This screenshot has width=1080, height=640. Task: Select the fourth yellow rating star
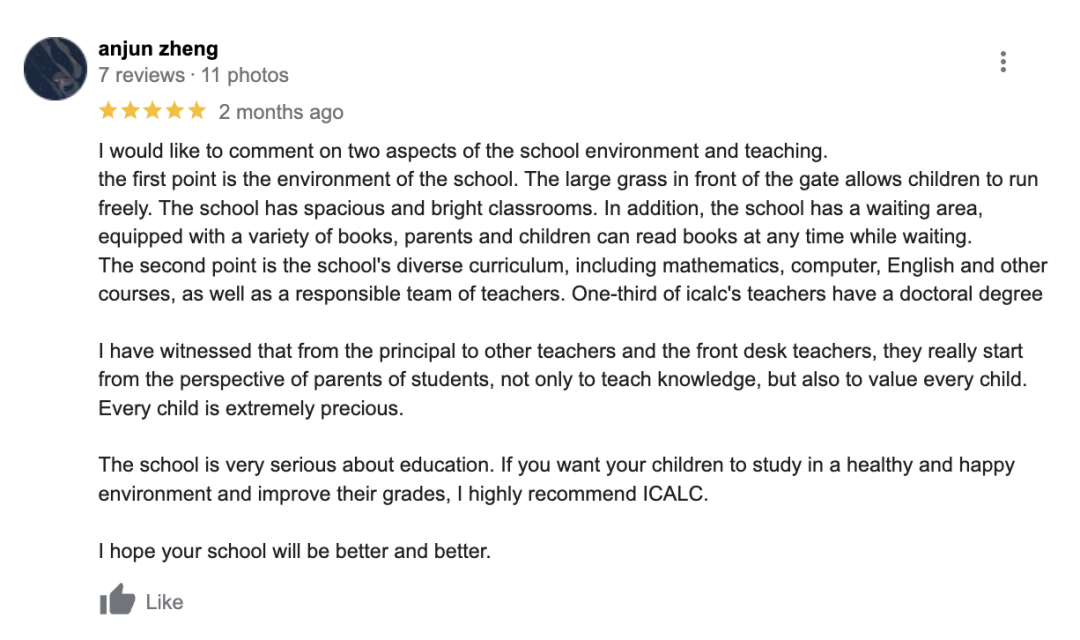coord(175,111)
